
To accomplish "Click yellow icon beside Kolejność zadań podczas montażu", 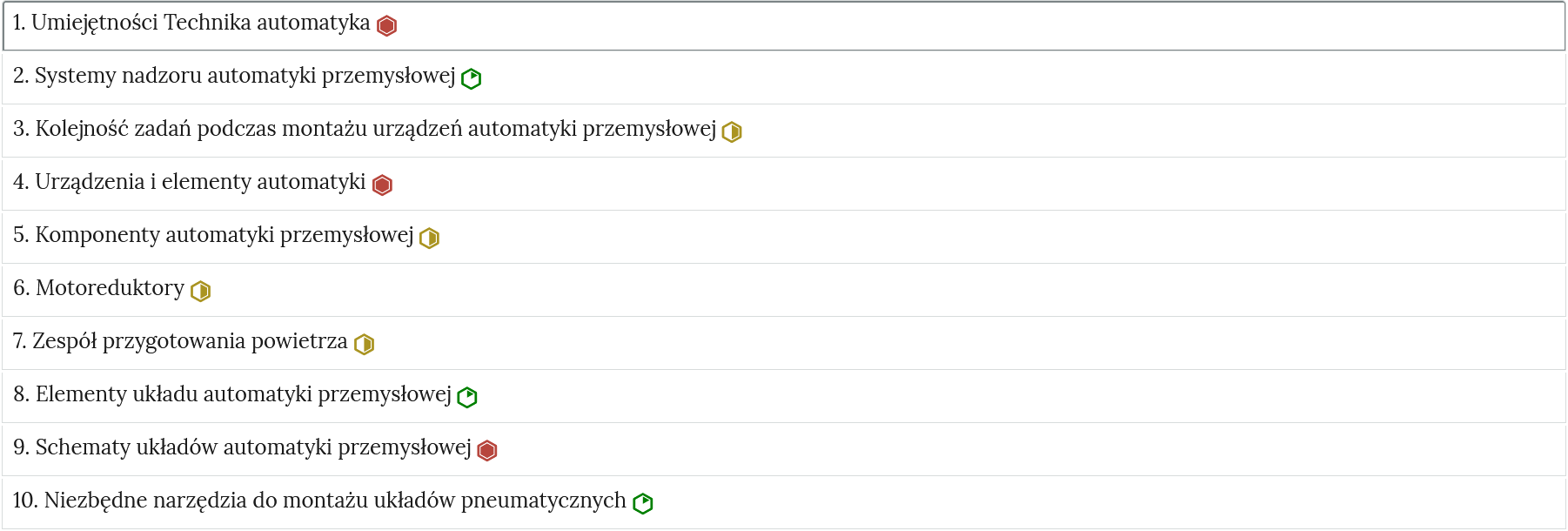I will pos(732,132).
